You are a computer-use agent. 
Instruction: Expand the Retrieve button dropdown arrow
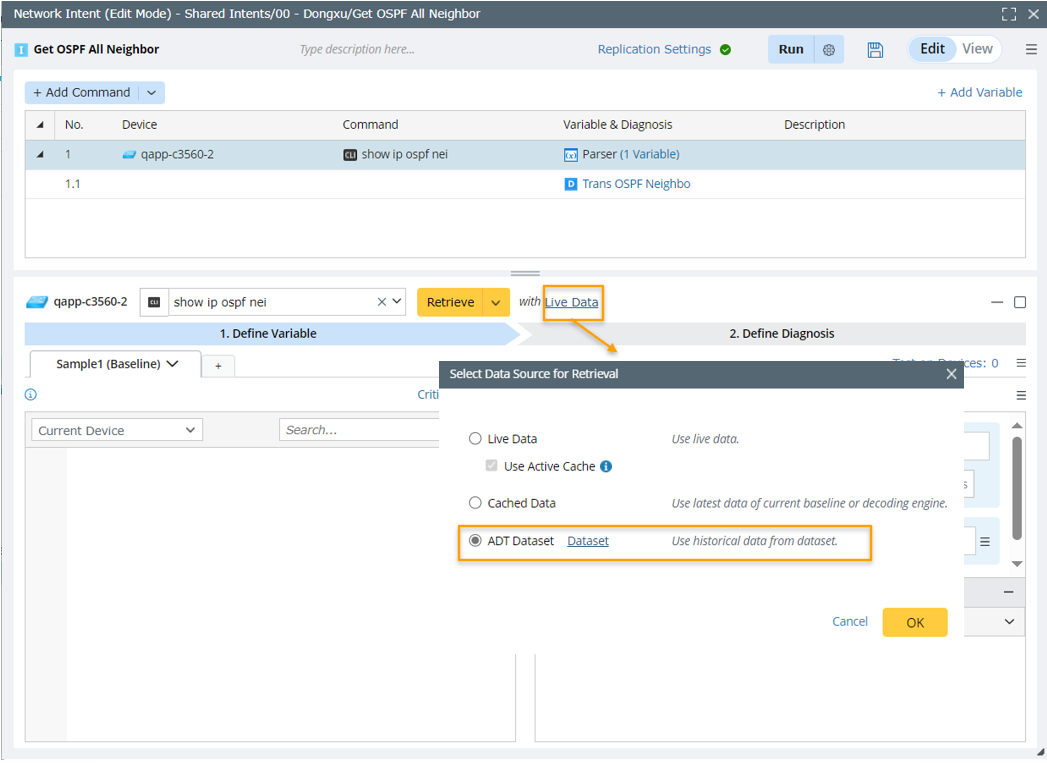pos(496,302)
